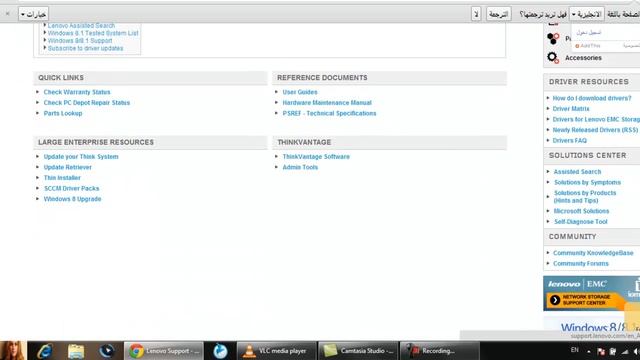Screen dimensions: 640x360
Task: Open Assisted Search under Solutions Center
Action: pyautogui.click(x=577, y=172)
